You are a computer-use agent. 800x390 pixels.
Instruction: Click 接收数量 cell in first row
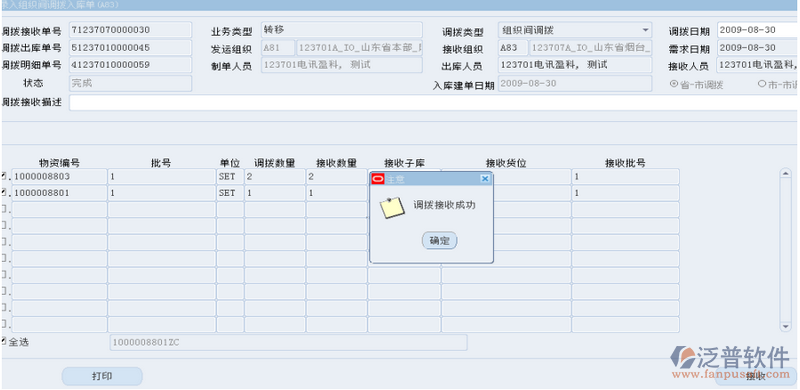(337, 177)
